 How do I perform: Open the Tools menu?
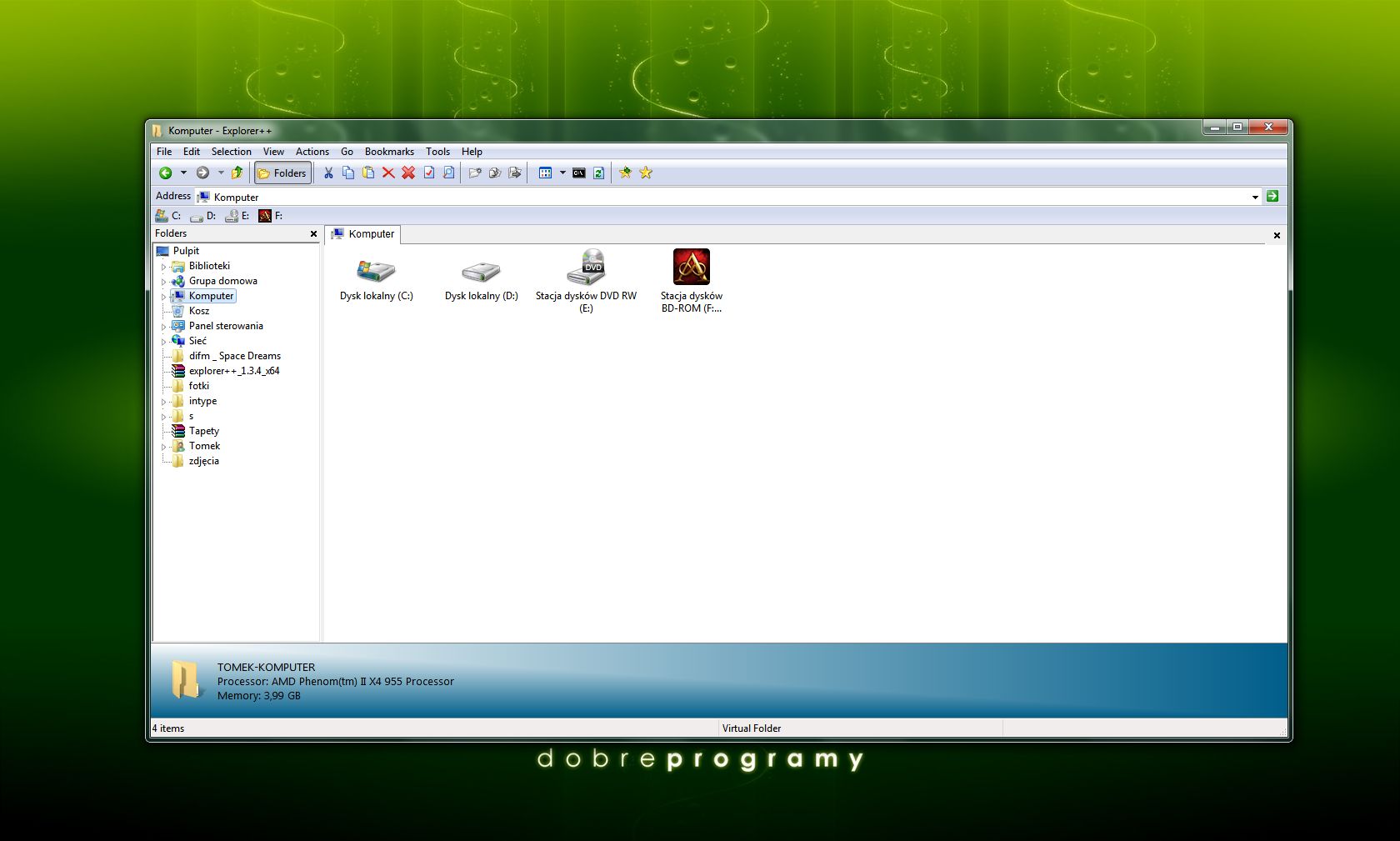click(437, 152)
